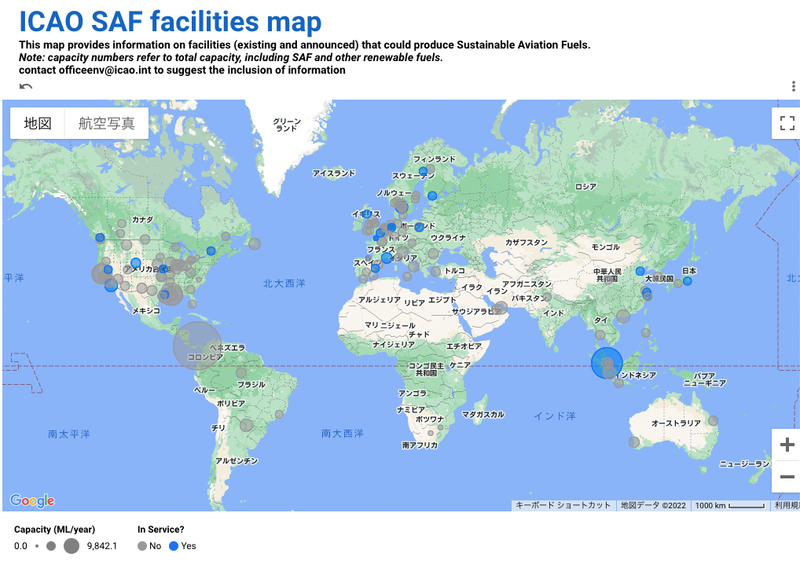
Task: Click the undo arrow icon above the map
Action: (x=26, y=86)
